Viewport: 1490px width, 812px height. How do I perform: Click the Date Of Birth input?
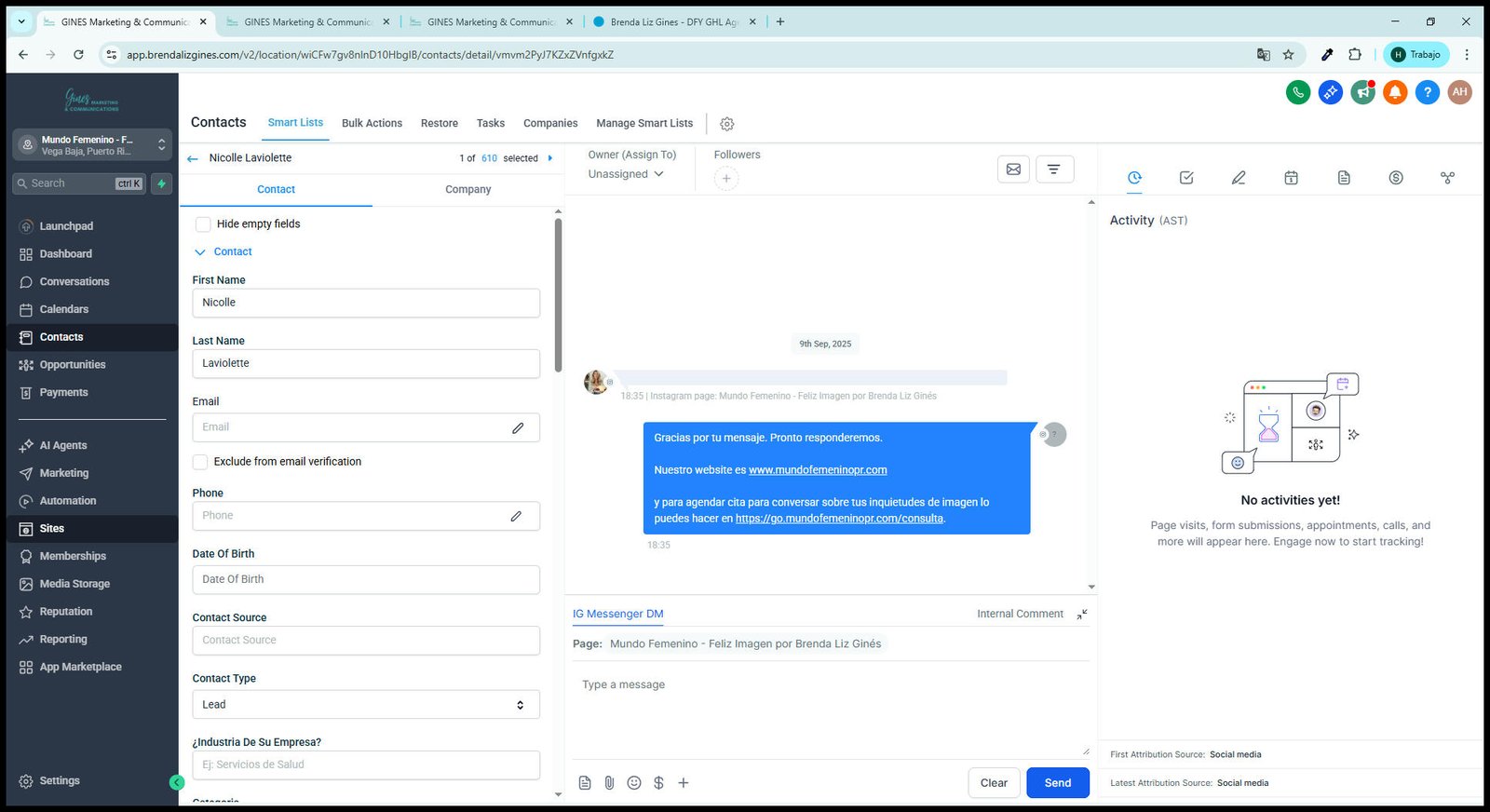pos(366,580)
